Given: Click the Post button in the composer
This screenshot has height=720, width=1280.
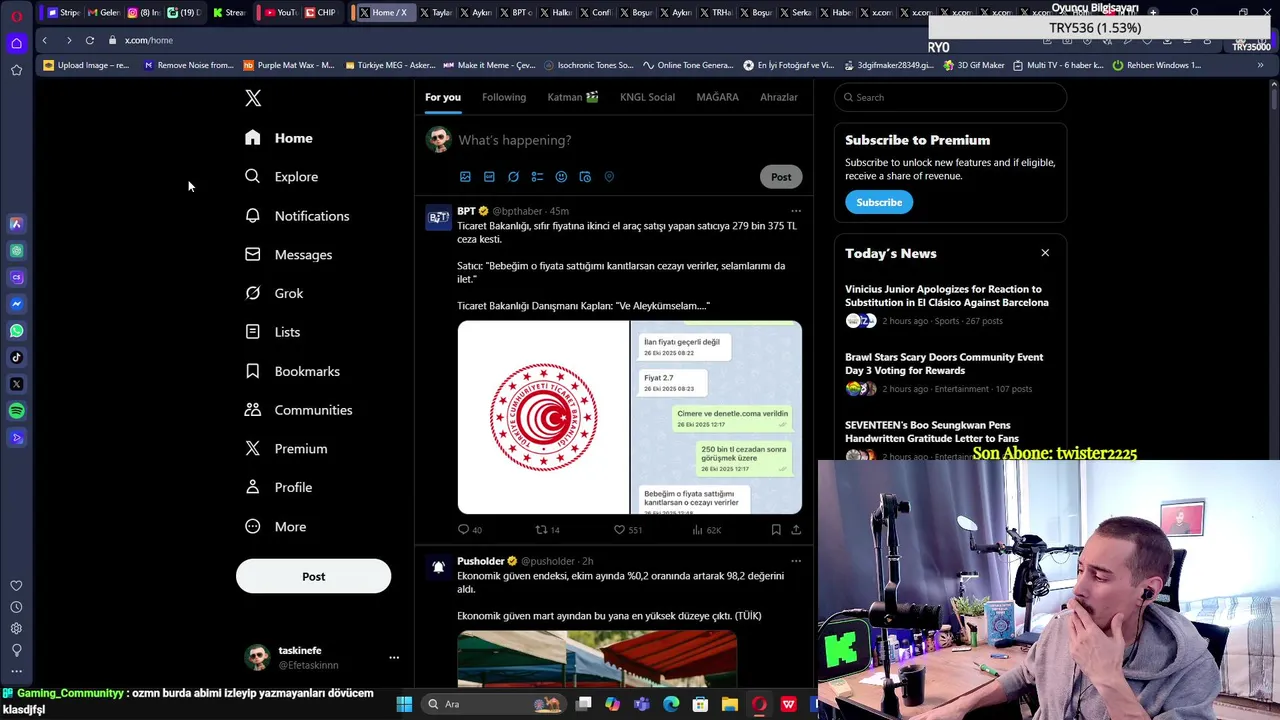Looking at the screenshot, I should click(781, 177).
